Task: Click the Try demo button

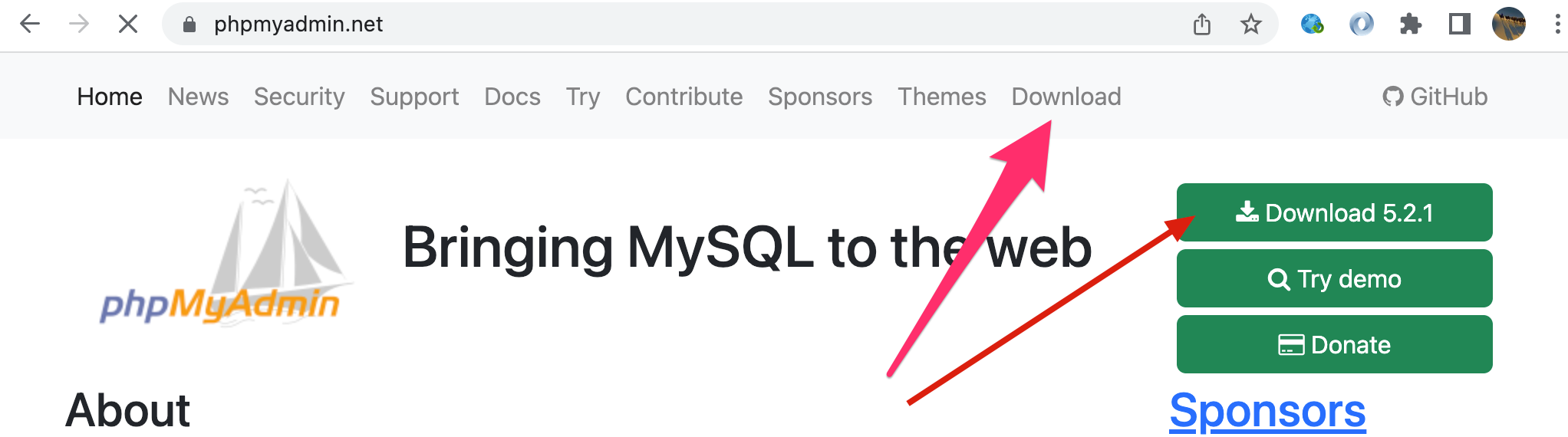Action: [1335, 278]
